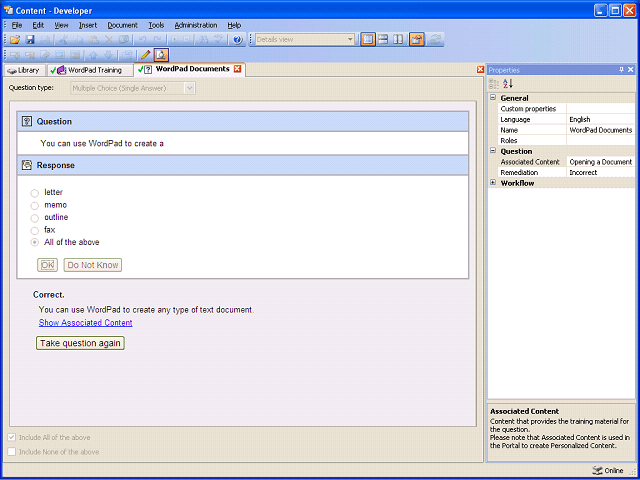Open the Help menu
Viewport: 640px width, 480px height.
click(x=234, y=25)
